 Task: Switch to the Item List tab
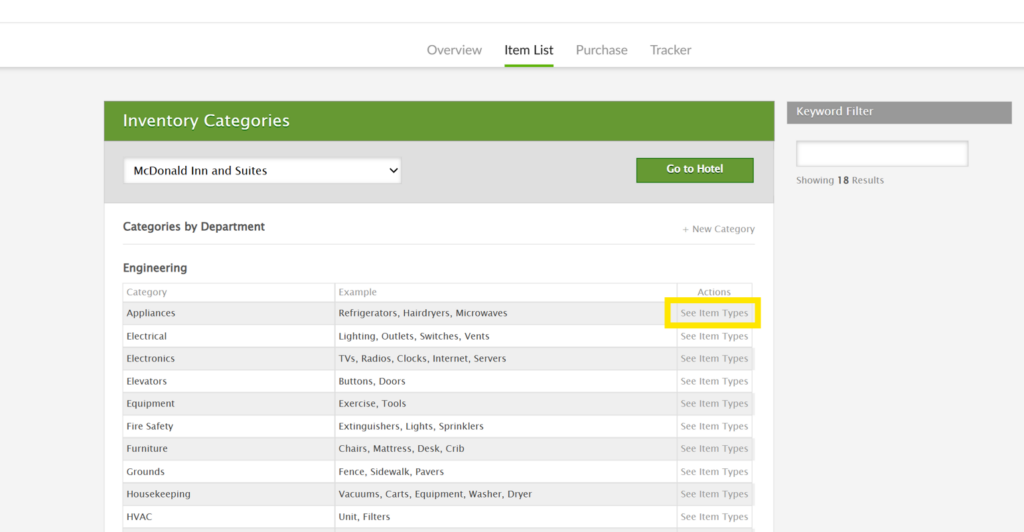[x=529, y=50]
